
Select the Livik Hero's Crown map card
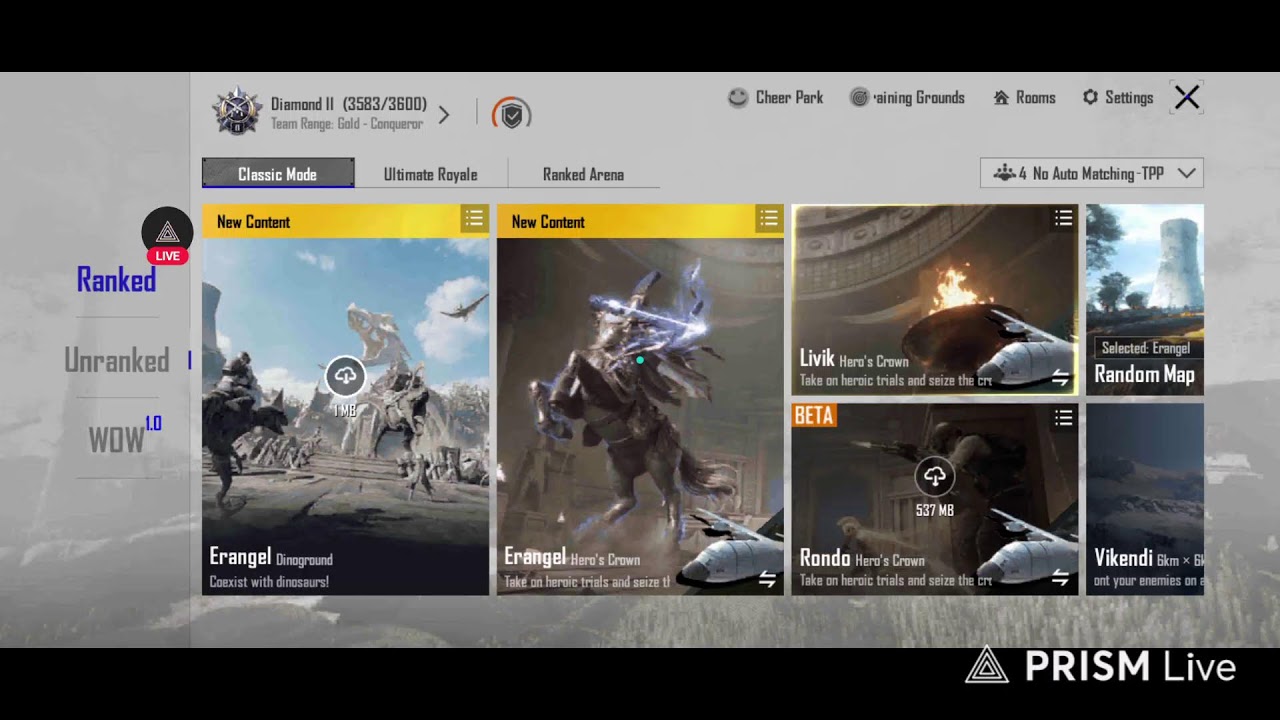[x=935, y=300]
